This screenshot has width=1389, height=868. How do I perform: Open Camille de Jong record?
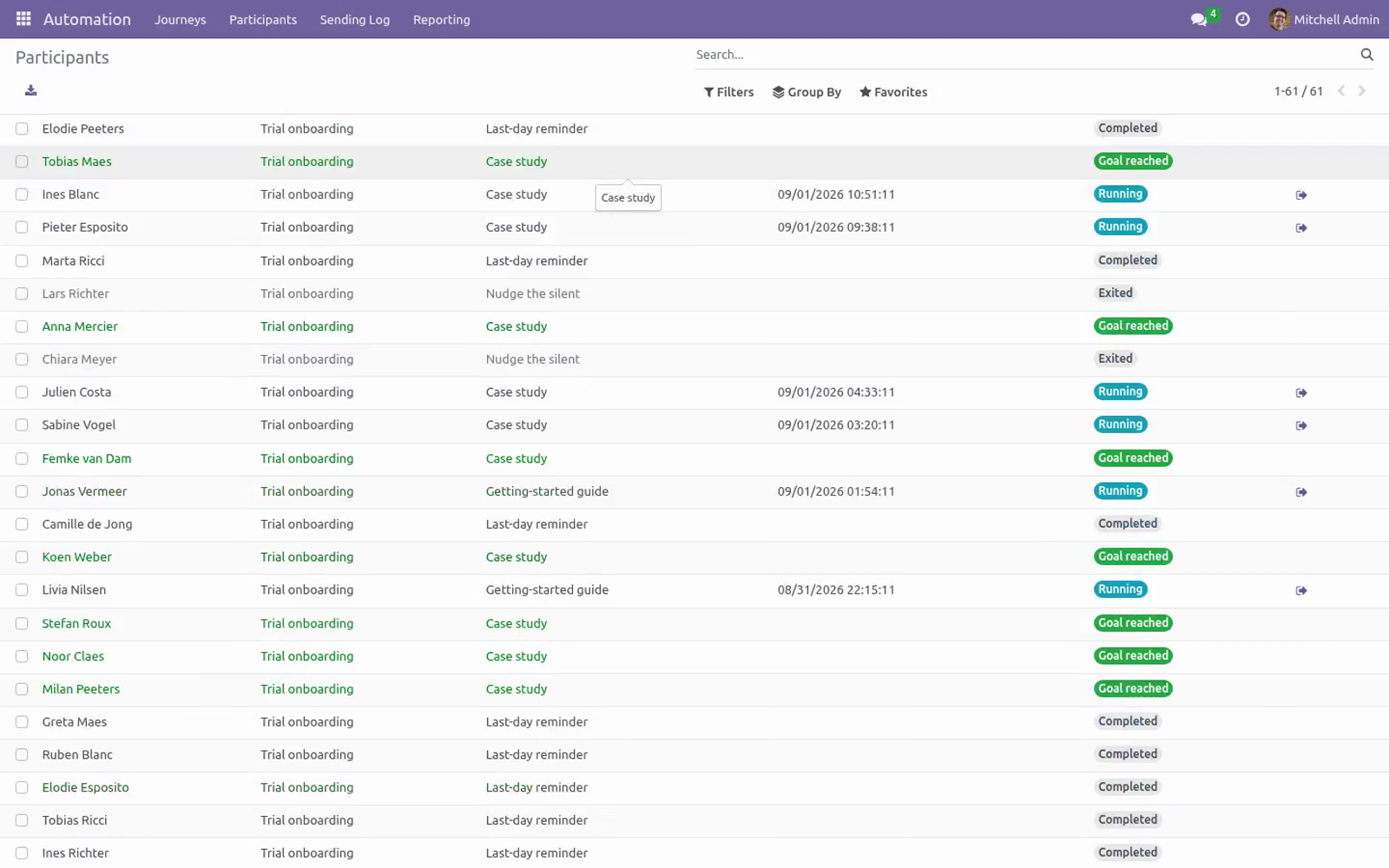(87, 524)
